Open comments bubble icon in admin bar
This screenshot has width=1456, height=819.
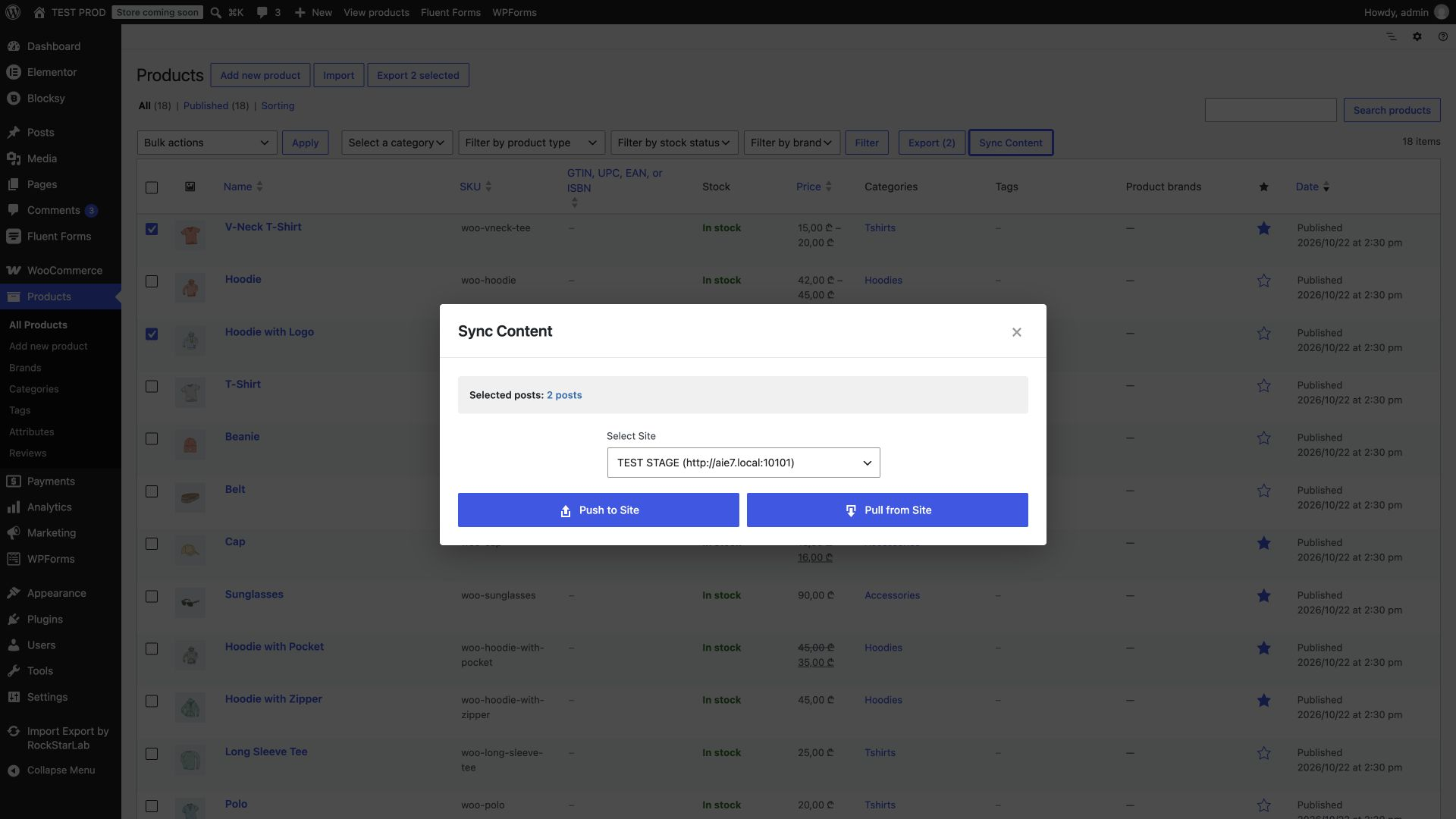262,12
